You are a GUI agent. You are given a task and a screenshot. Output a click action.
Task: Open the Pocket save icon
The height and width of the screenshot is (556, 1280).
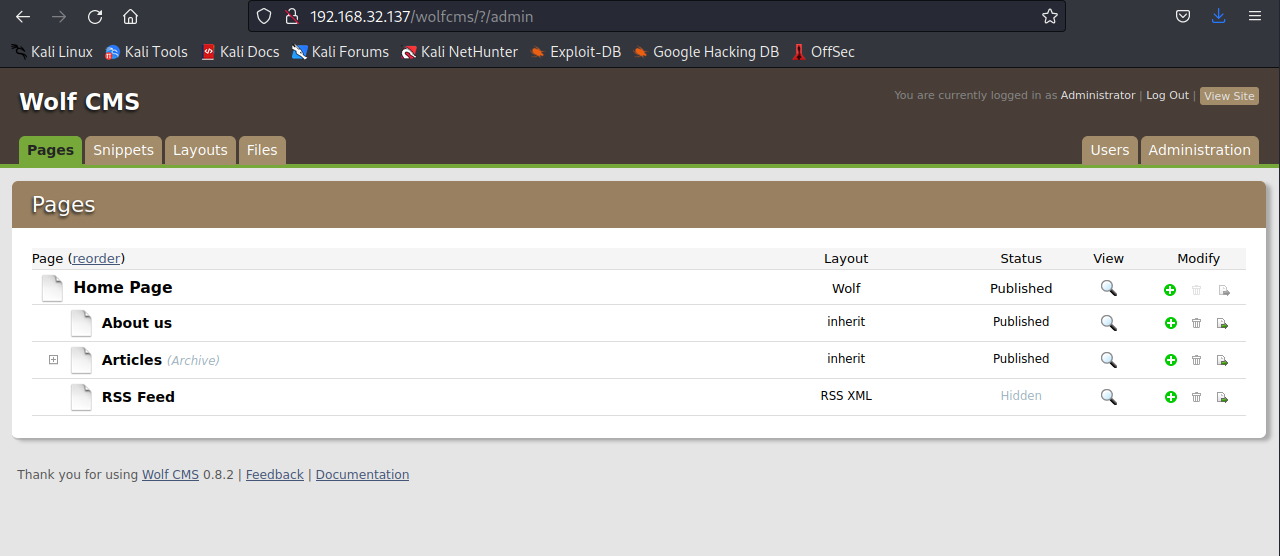coord(1182,16)
